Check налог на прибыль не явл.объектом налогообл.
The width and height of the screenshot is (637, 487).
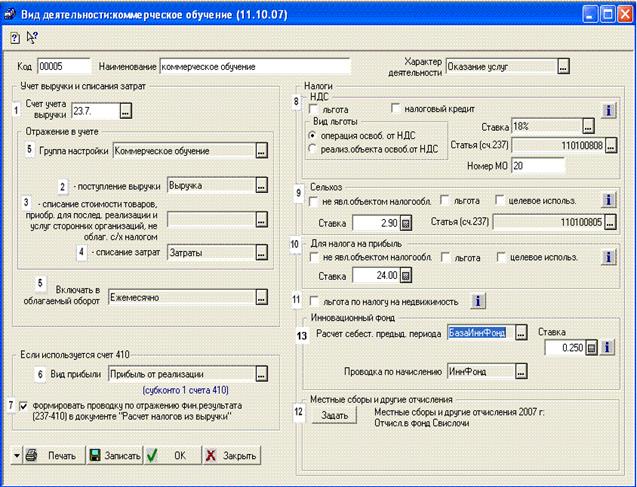click(314, 258)
